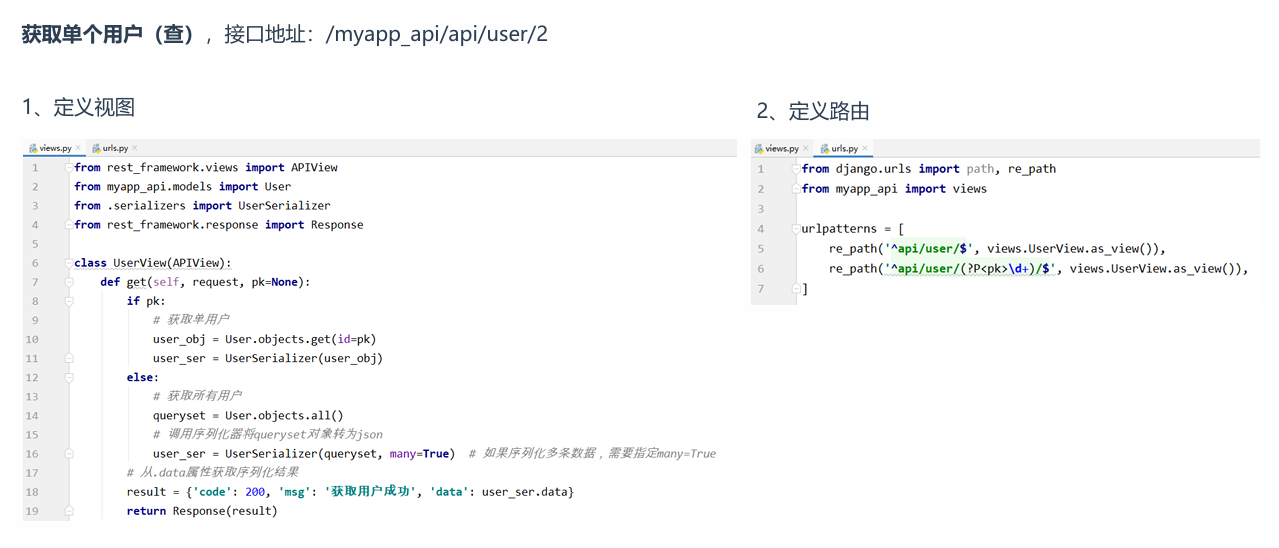Close the urls.py tab in left editor

pyautogui.click(x=135, y=149)
